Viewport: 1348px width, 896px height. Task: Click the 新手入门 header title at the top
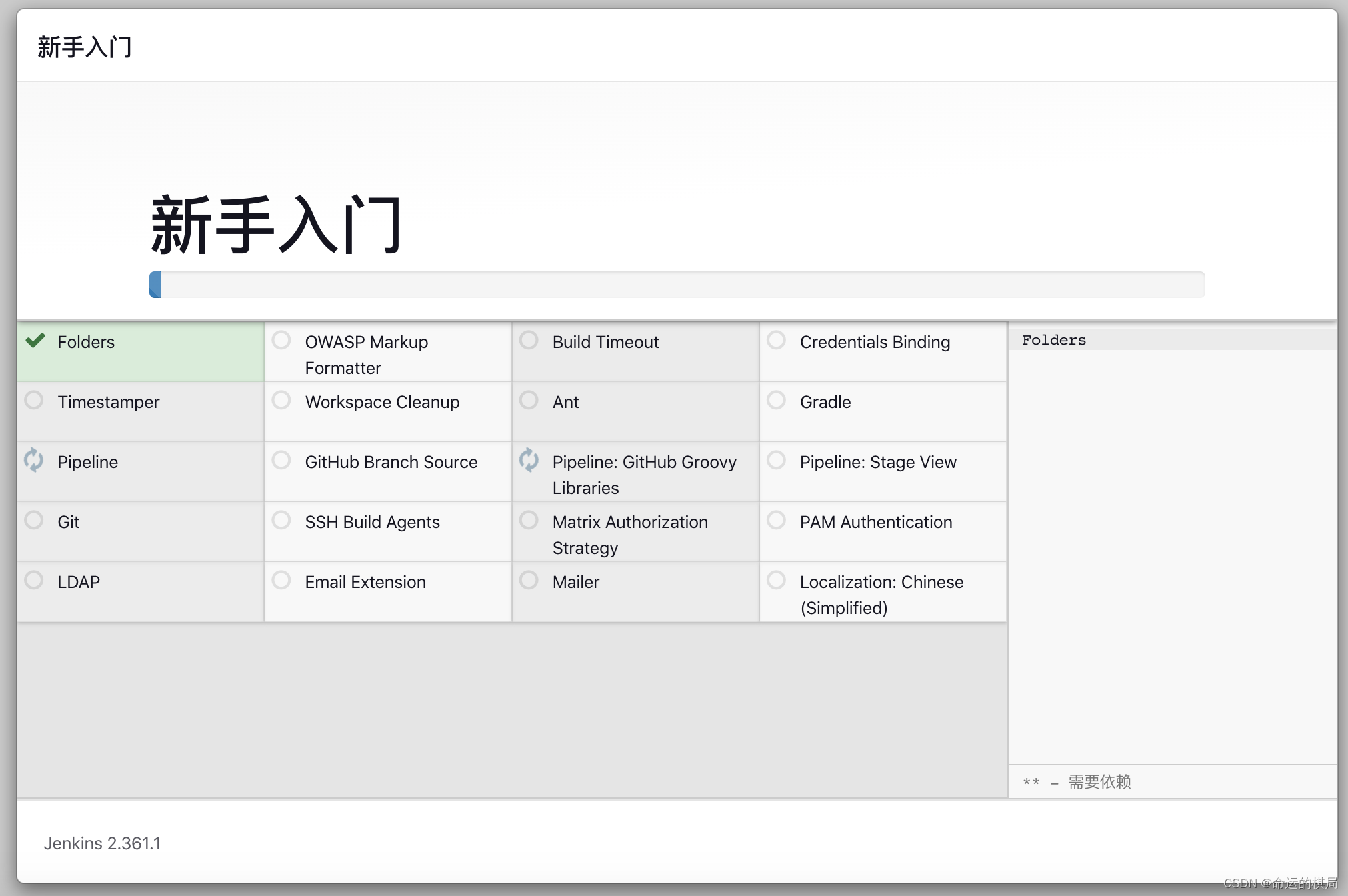[85, 47]
